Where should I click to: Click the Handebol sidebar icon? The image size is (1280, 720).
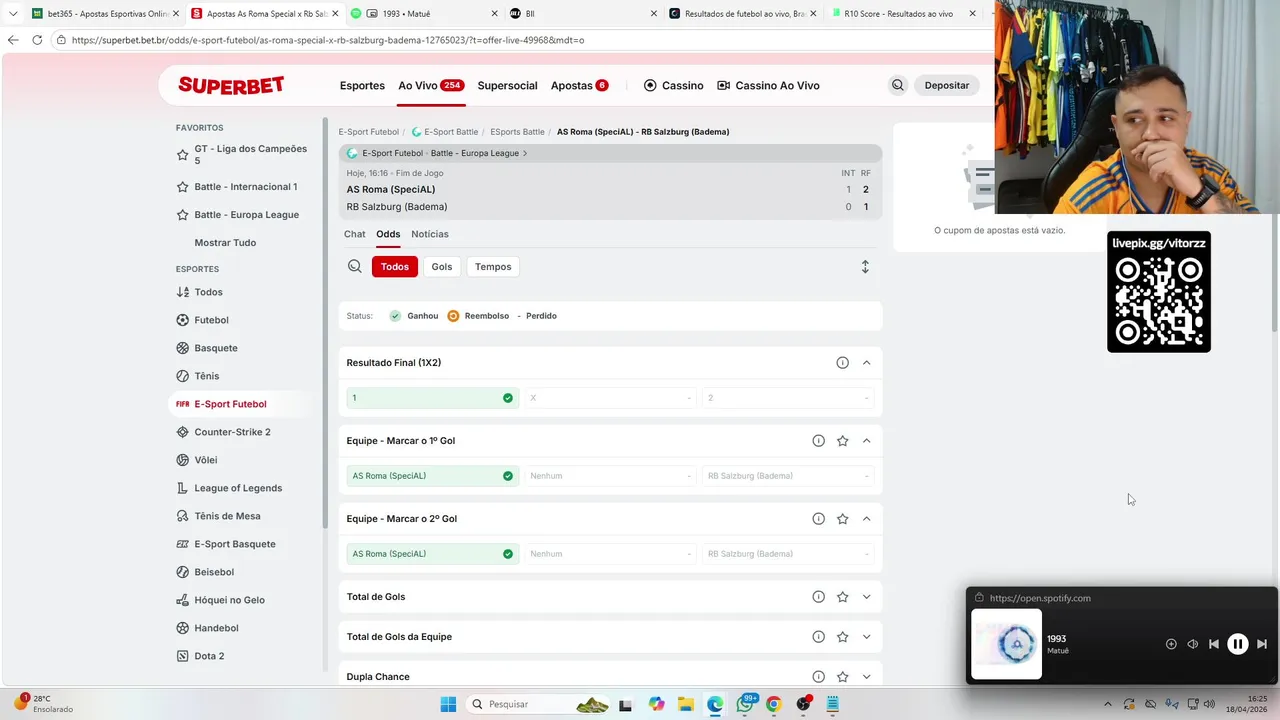click(x=182, y=628)
